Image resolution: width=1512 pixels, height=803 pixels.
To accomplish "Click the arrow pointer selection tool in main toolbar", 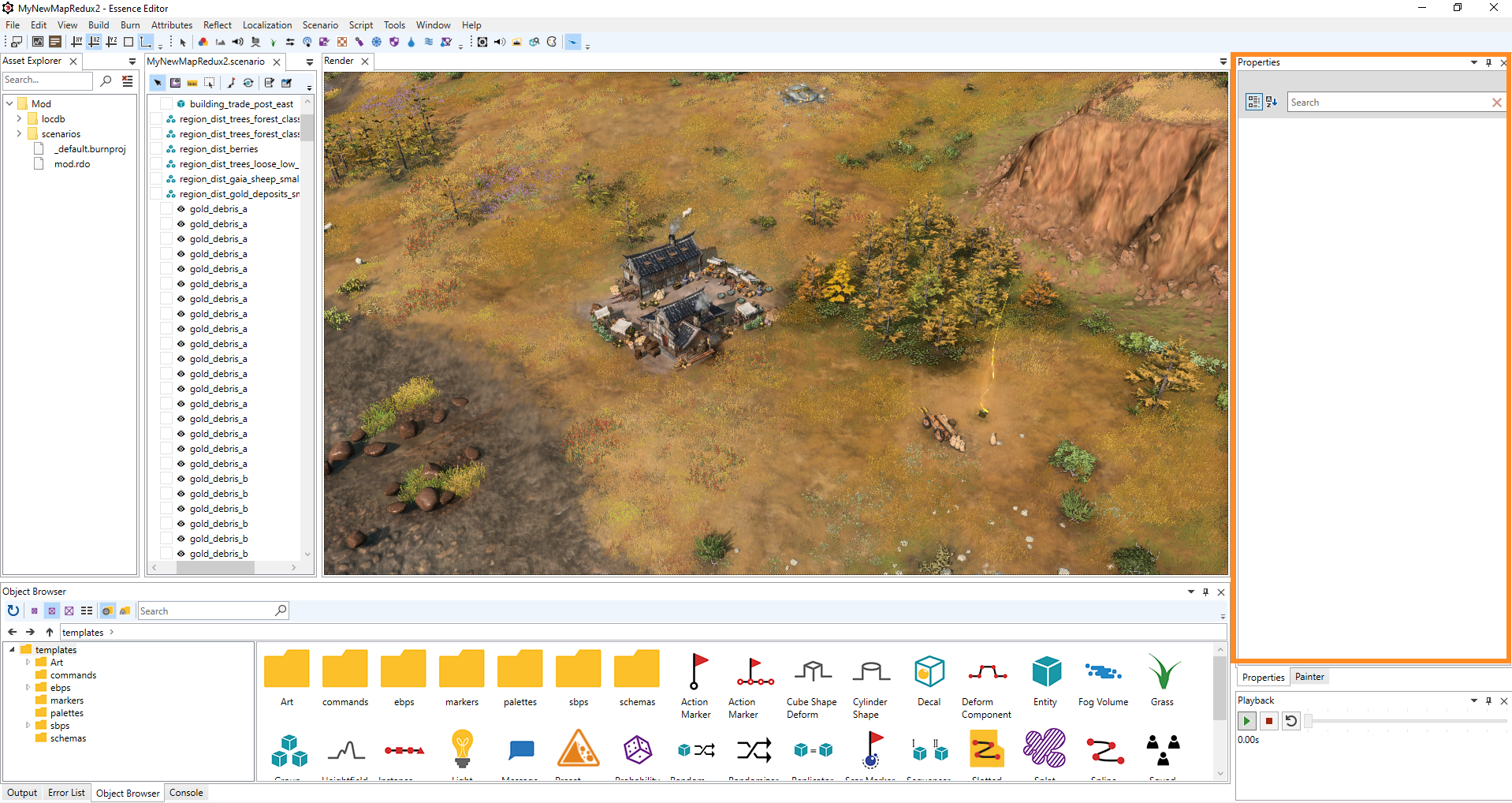I will (183, 42).
